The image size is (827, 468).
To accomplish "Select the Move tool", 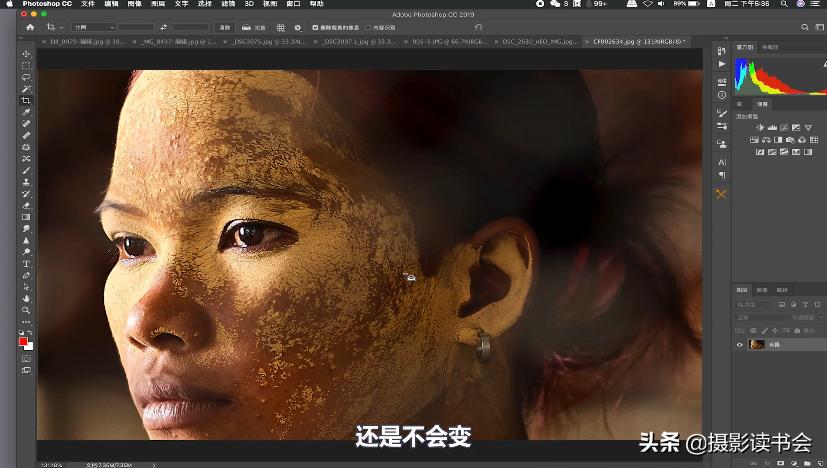I will pyautogui.click(x=26, y=54).
